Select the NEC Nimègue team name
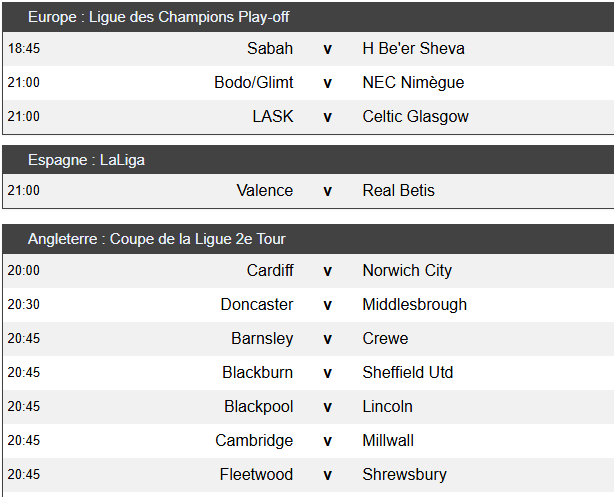 coord(413,83)
